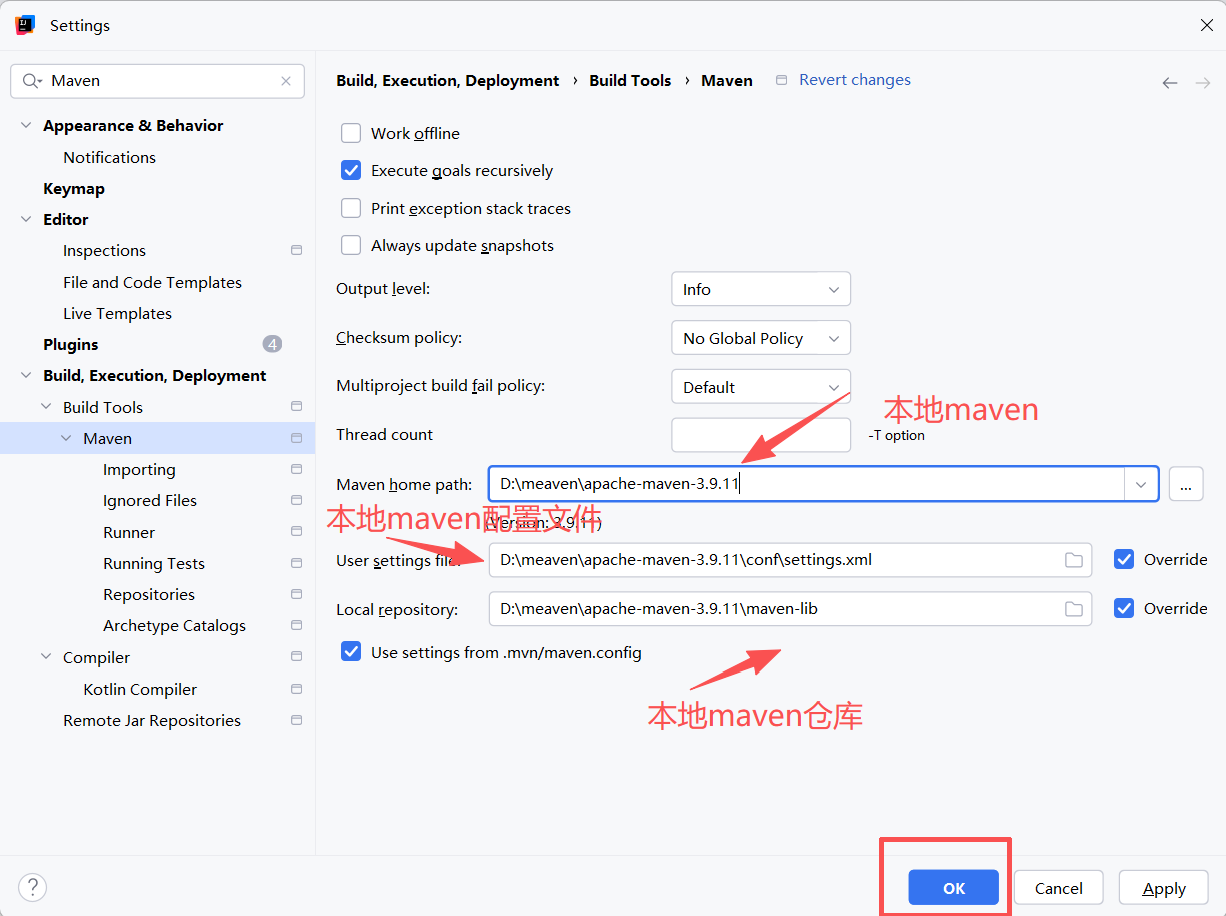This screenshot has height=916, width=1226.
Task: Navigate forward with the right arrow icon
Action: [x=1203, y=83]
